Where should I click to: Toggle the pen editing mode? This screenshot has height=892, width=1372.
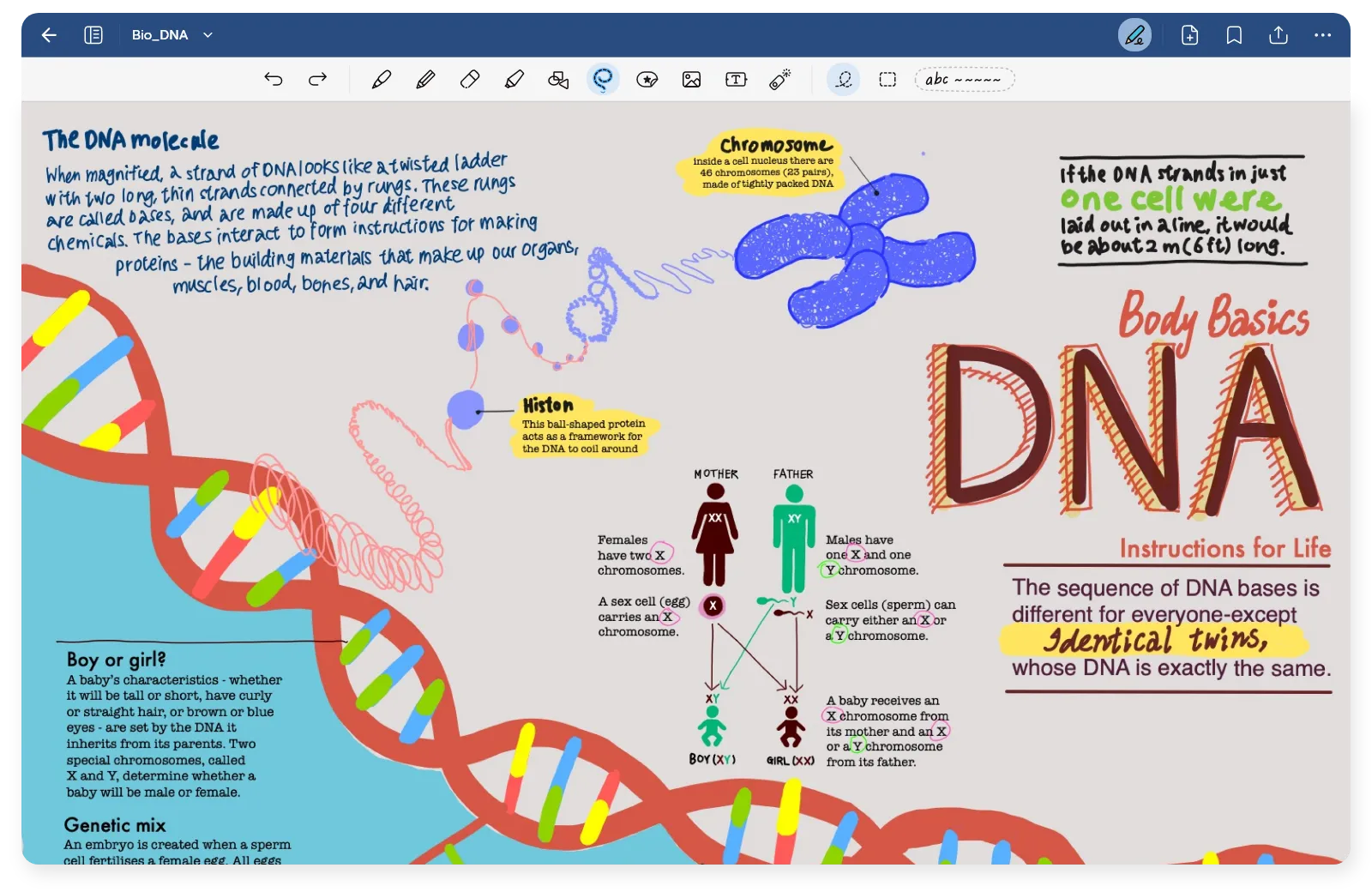(x=1134, y=35)
